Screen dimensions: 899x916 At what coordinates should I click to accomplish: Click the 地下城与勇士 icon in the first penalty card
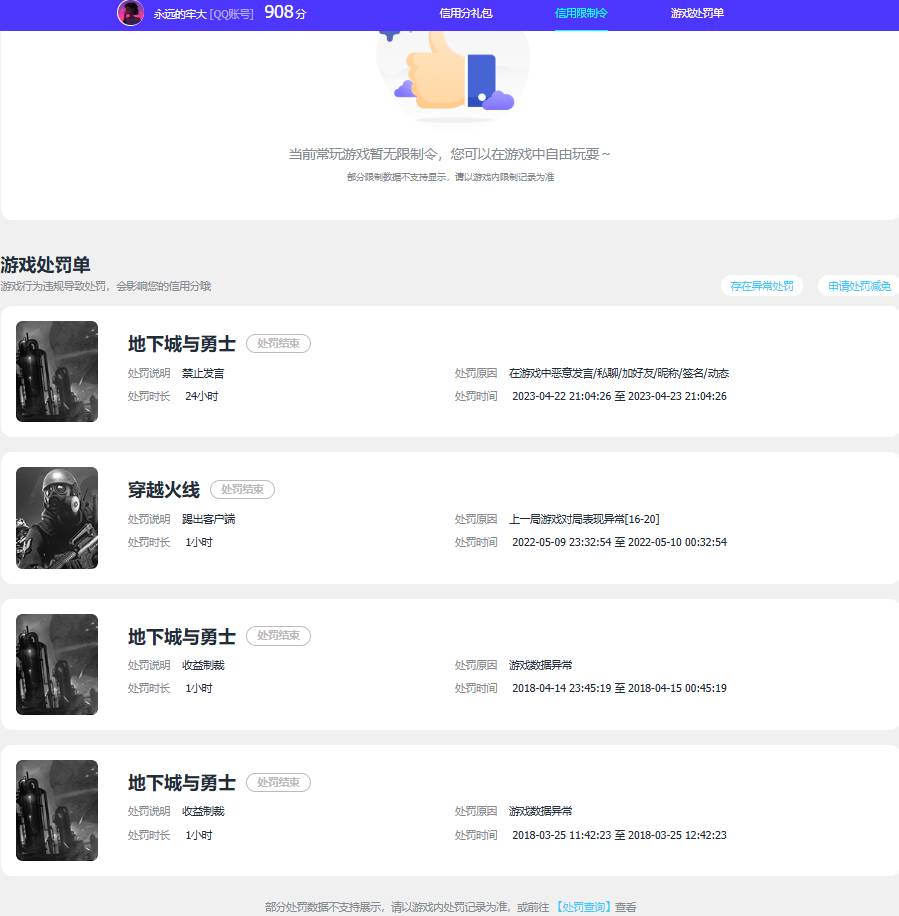pos(56,371)
